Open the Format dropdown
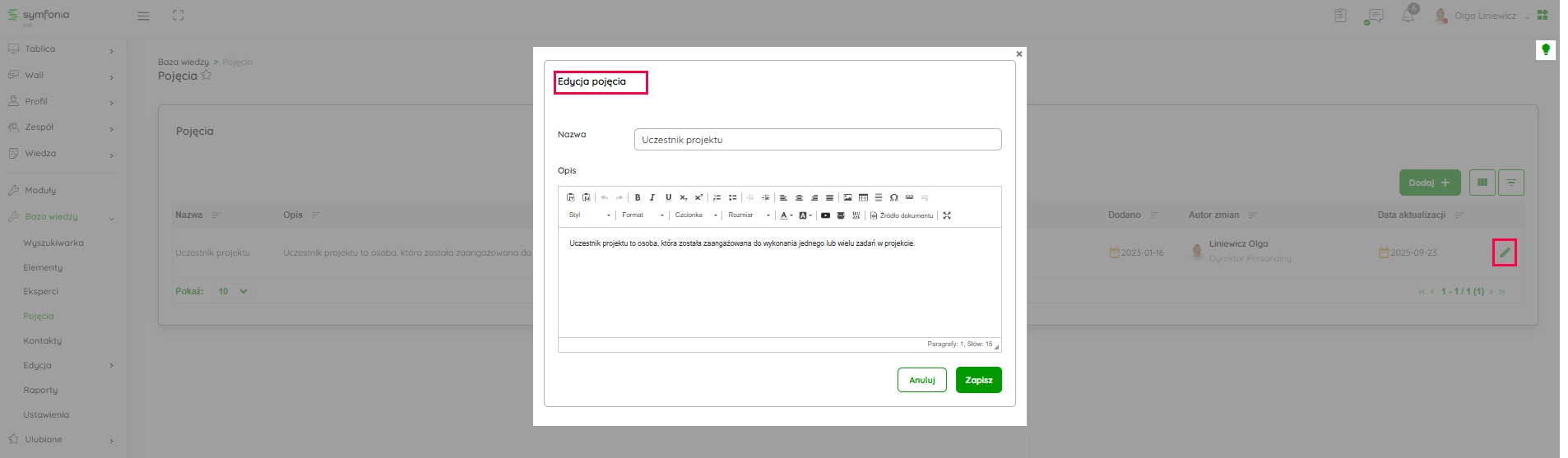 (x=643, y=215)
